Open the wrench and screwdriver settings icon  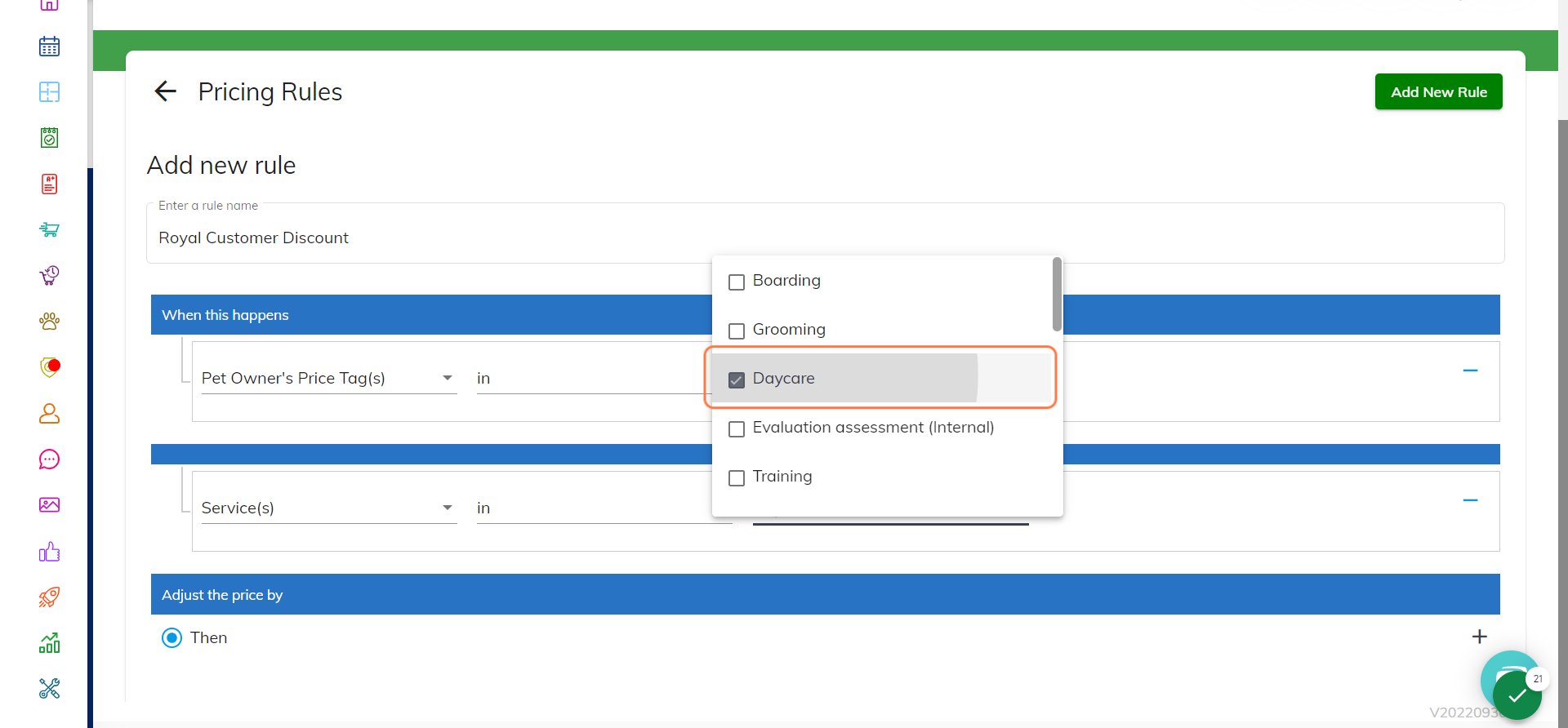pyautogui.click(x=49, y=689)
